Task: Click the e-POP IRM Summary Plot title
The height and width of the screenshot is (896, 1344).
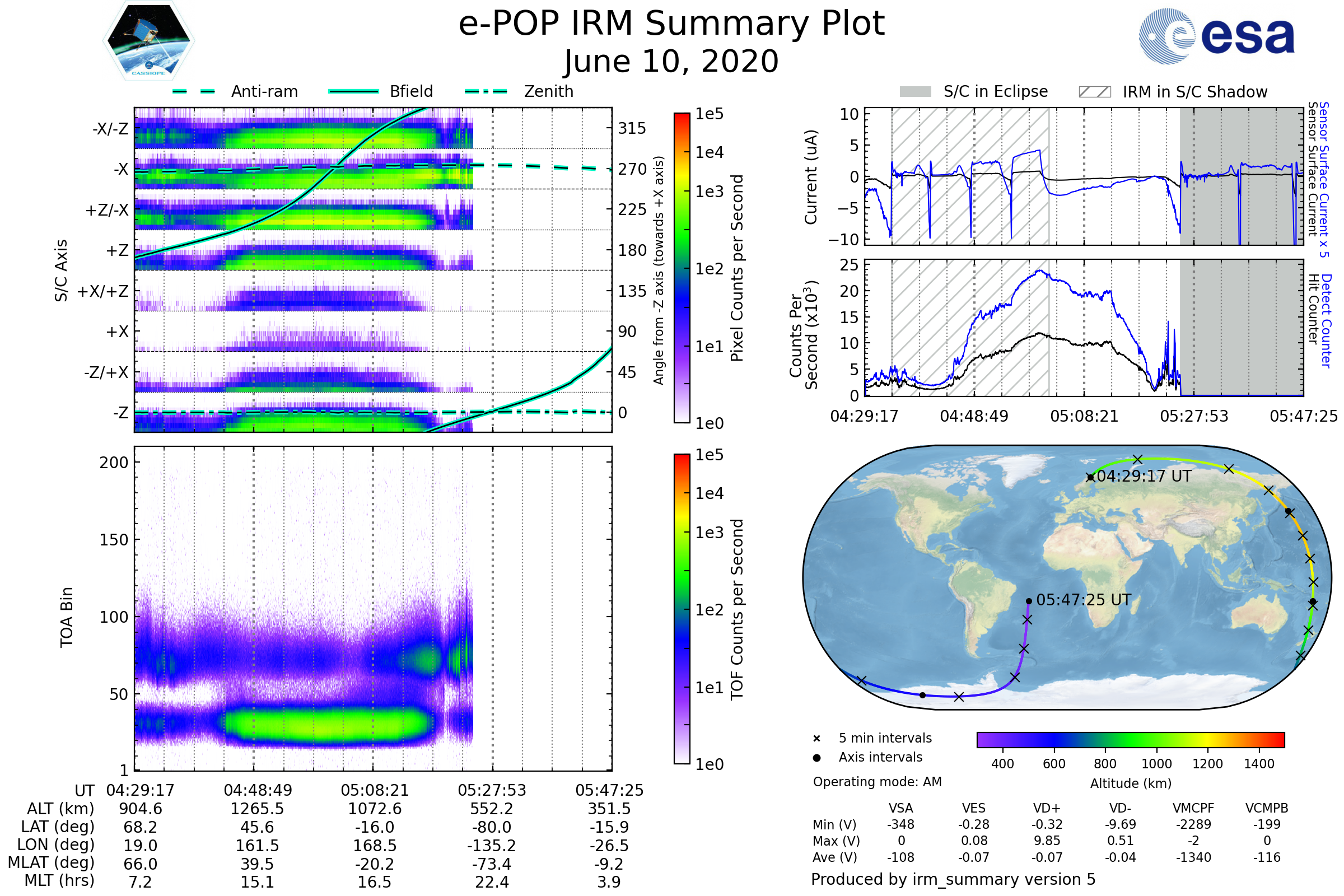Action: pyautogui.click(x=671, y=24)
